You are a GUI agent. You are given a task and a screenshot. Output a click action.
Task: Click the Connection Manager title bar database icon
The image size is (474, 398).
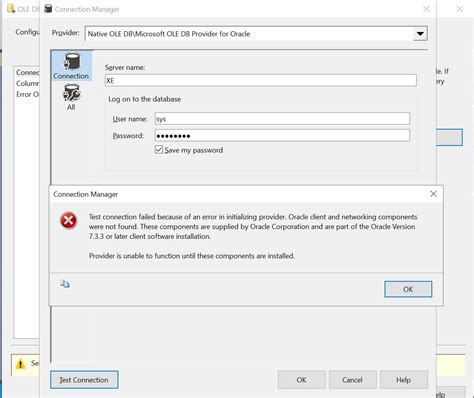48,9
